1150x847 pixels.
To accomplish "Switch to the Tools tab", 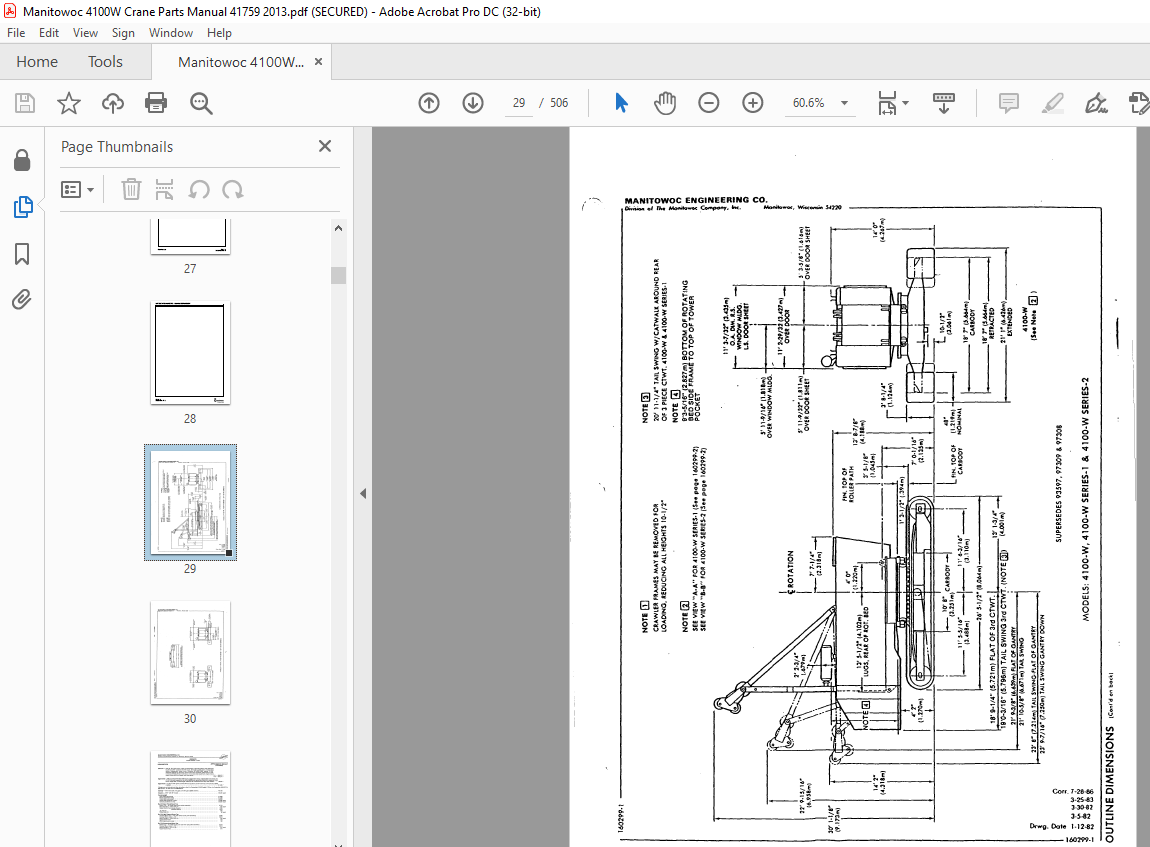I will click(106, 62).
